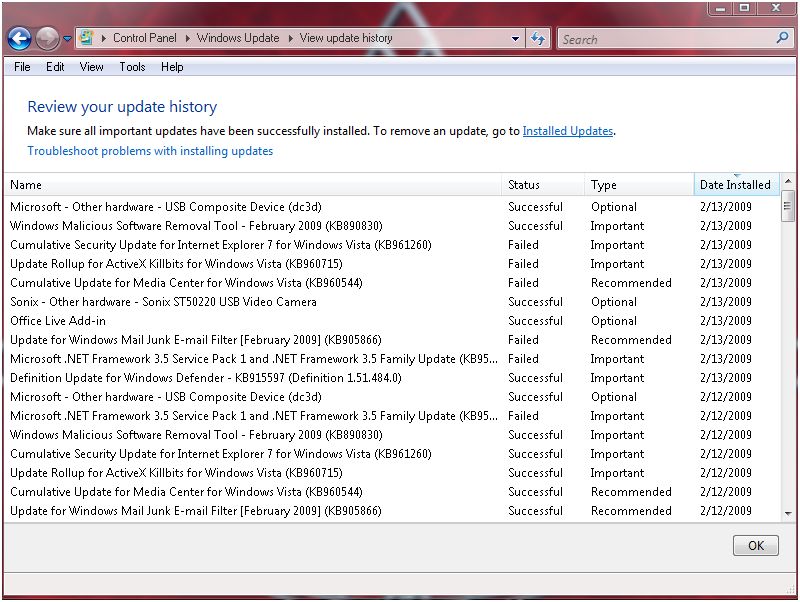Sort by the Name column header
This screenshot has height=602, width=800.
pos(254,185)
